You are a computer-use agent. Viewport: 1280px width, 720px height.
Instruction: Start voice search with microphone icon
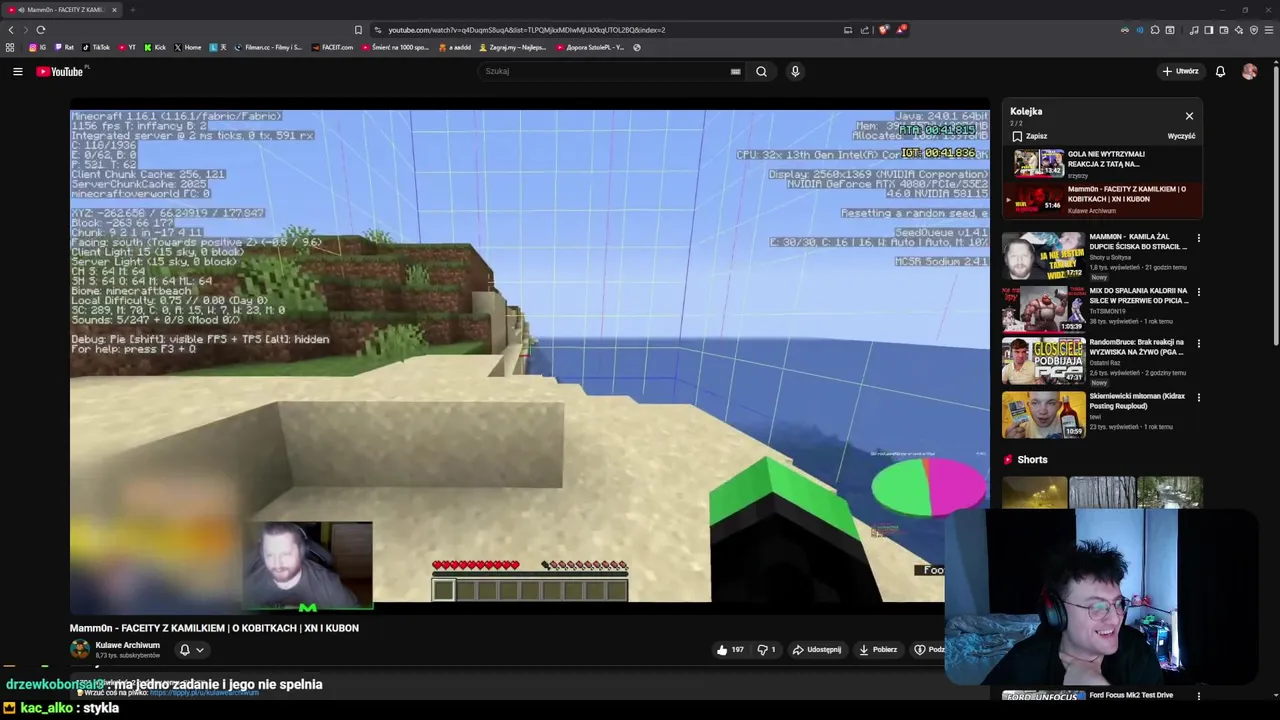point(795,71)
